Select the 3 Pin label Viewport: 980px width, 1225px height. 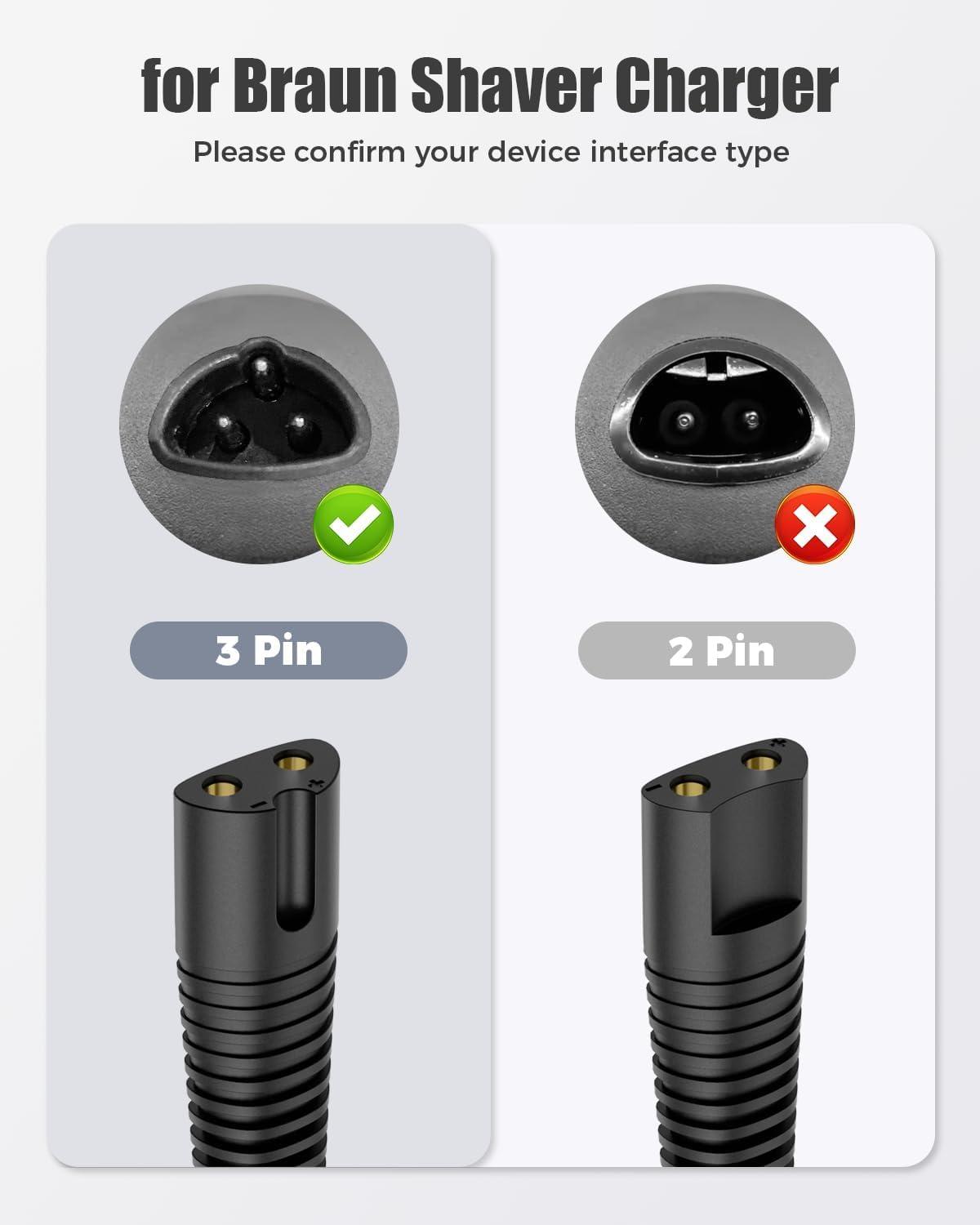click(269, 650)
